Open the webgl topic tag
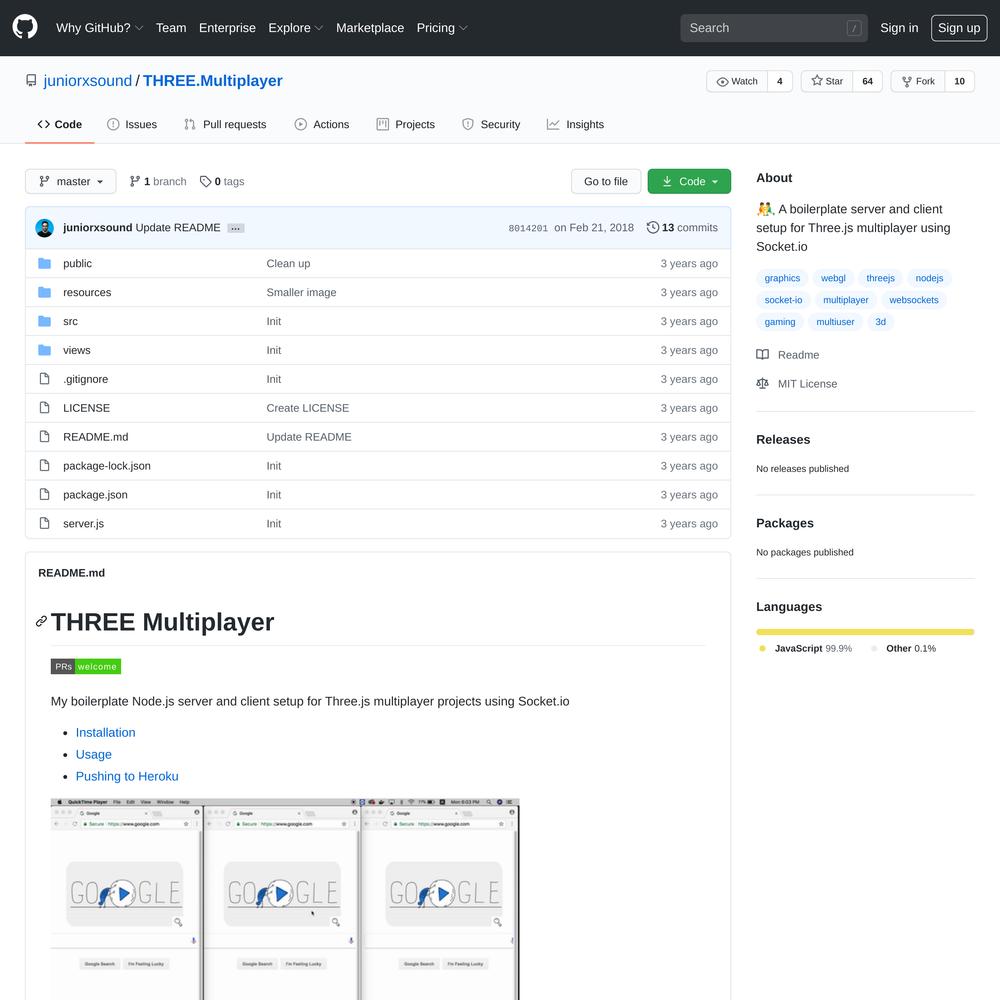The height and width of the screenshot is (1000, 1000). coord(833,278)
